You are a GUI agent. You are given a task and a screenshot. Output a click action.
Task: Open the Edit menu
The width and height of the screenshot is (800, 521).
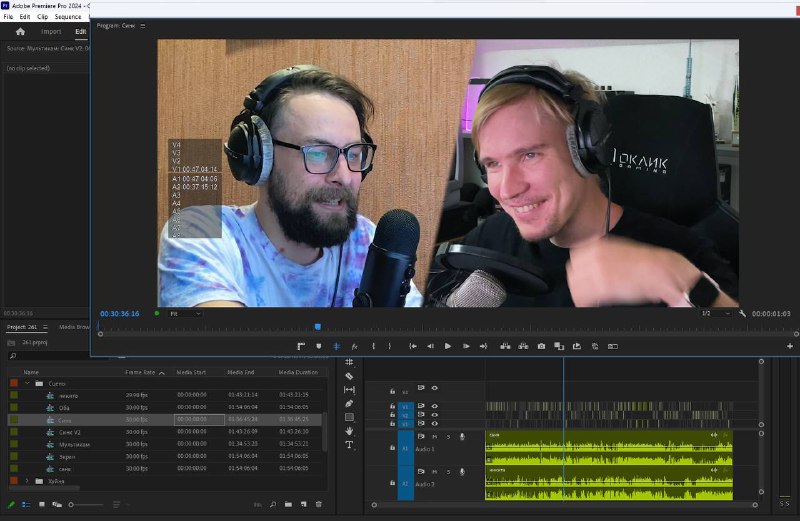tap(24, 17)
